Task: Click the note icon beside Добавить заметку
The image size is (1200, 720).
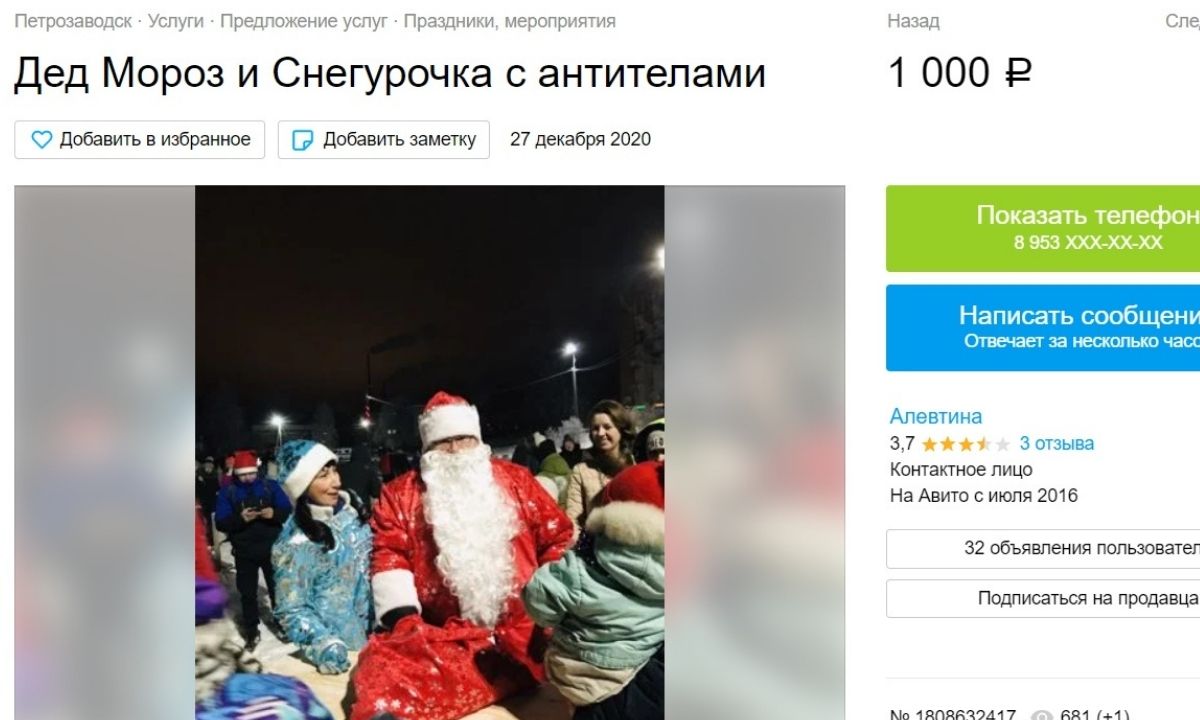Action: [302, 140]
